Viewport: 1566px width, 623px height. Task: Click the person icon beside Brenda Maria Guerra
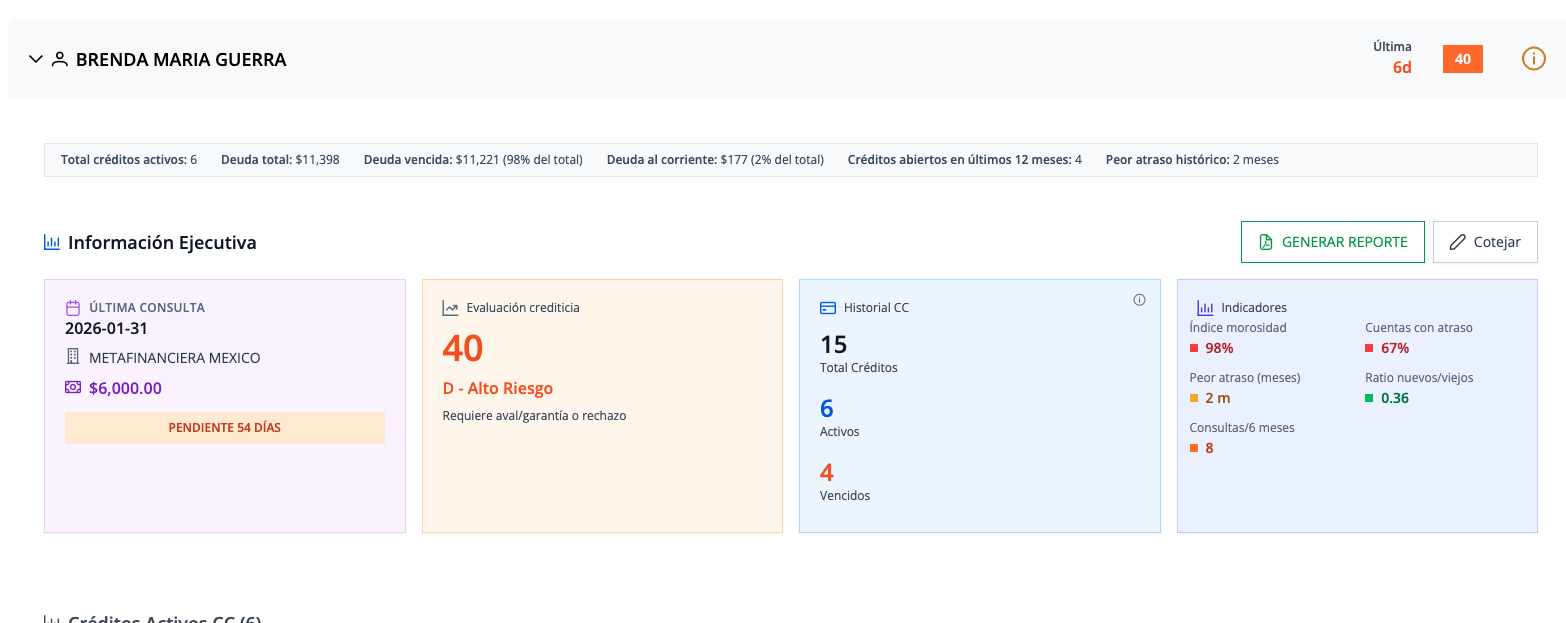(60, 60)
